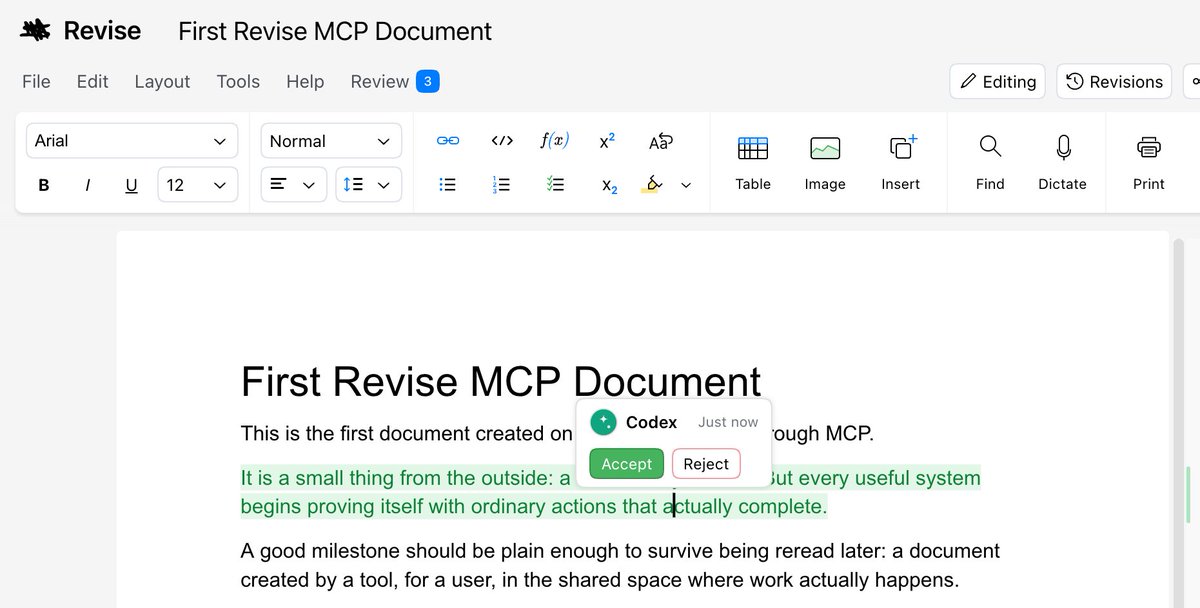Click the paragraph starting 'A good milestone'
Image resolution: width=1200 pixels, height=608 pixels.
pos(620,565)
